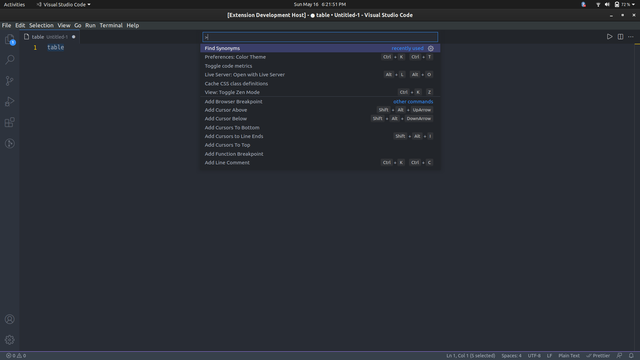This screenshot has height=360, width=640.
Task: Open the GitLens icon in activity bar
Action: [x=10, y=143]
